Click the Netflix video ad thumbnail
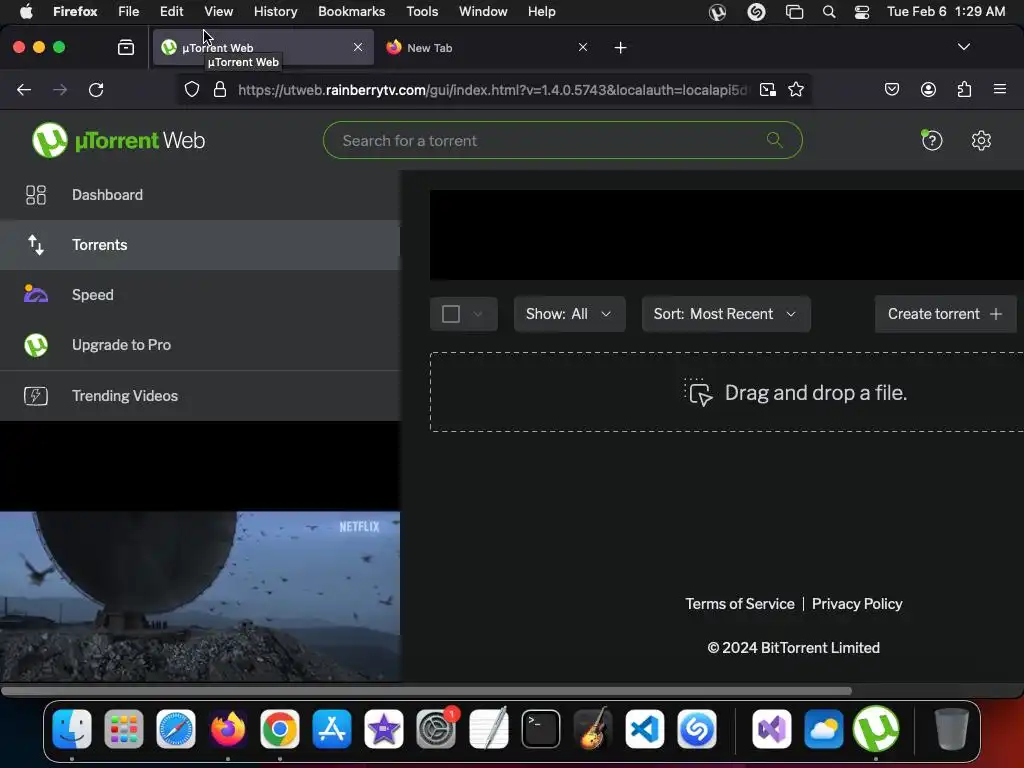 [x=200, y=596]
